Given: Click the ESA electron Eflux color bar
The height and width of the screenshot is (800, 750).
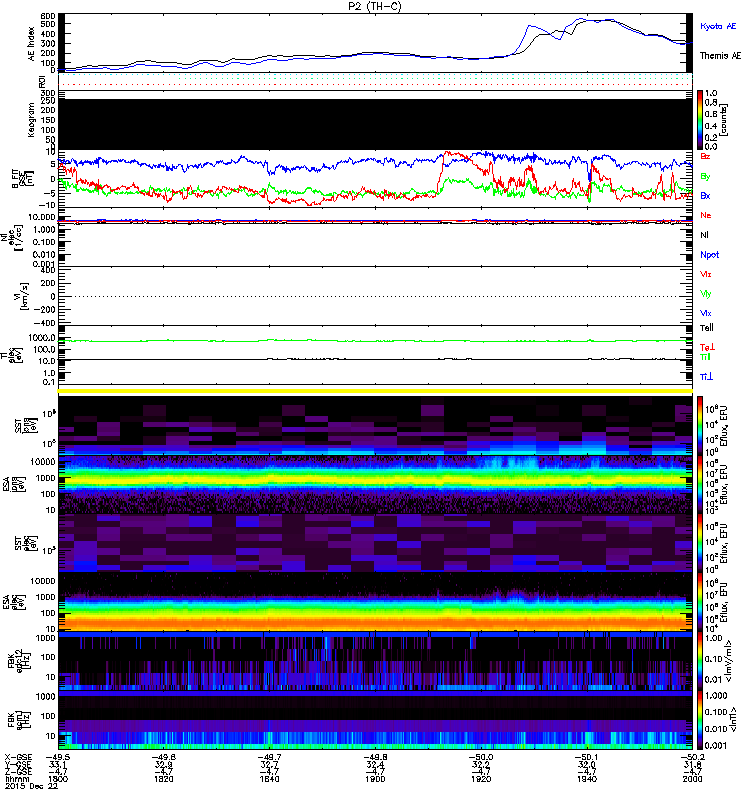Looking at the screenshot, I should (699, 602).
